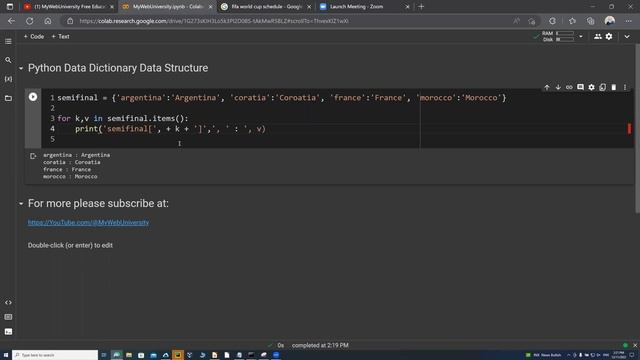
Task: Open the table of contents sidebar icon
Action: [x=8, y=41]
